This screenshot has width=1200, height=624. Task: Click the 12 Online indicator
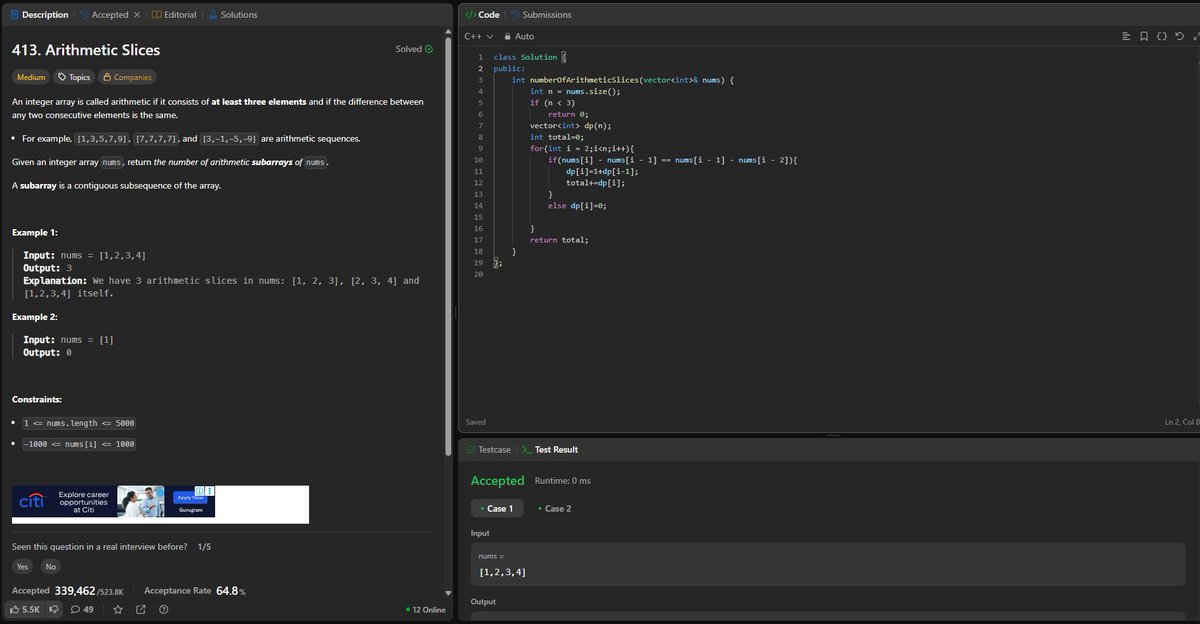pyautogui.click(x=427, y=610)
